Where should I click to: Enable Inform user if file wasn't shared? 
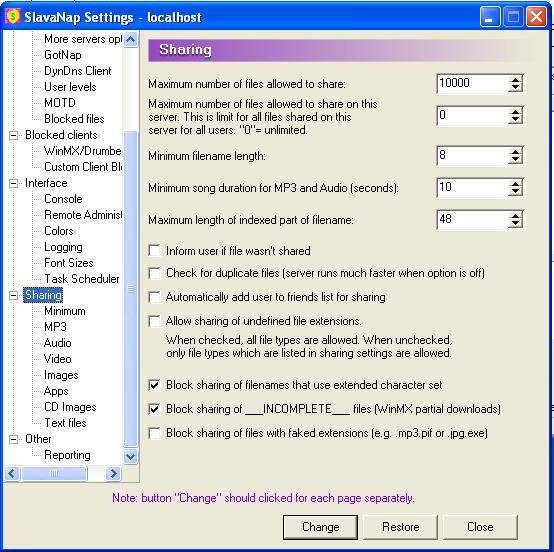coord(154,251)
